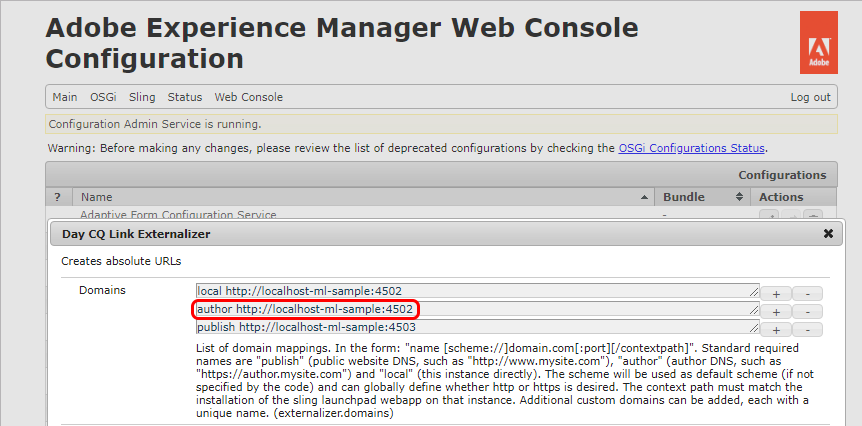Close the Day CQ Link Externalizer dialog

[x=828, y=234]
